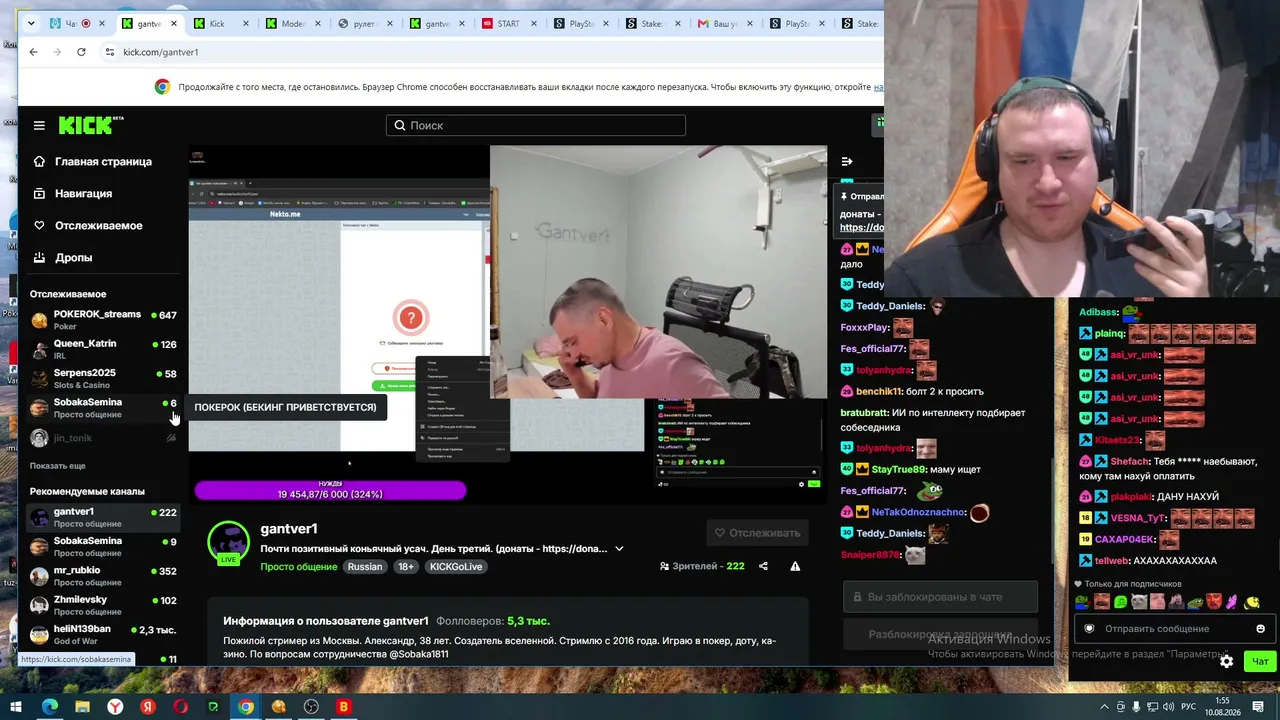Open recommended channel heliN139ban
The width and height of the screenshot is (1280, 720).
[x=103, y=634]
